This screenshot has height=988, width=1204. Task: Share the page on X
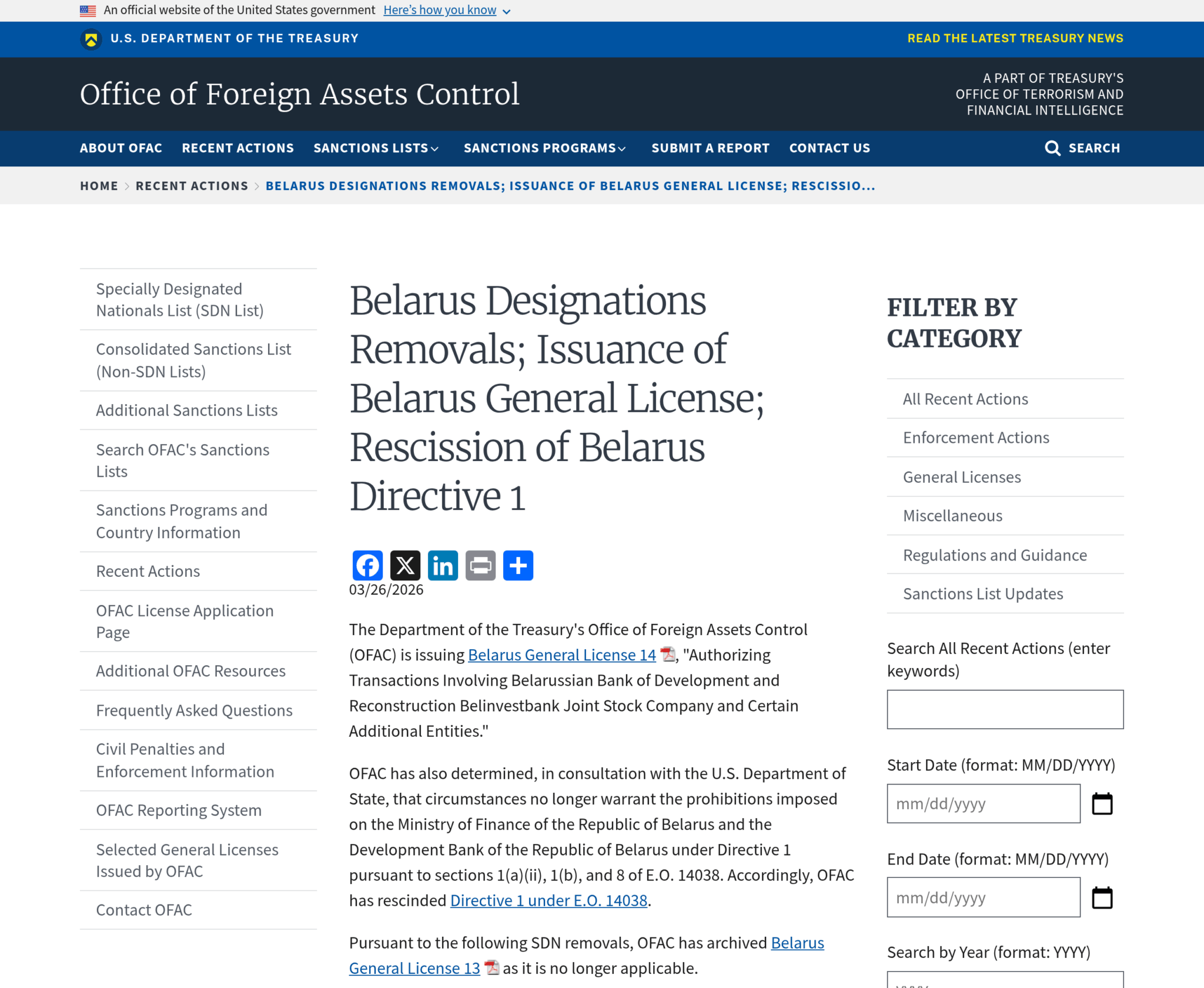(x=405, y=565)
